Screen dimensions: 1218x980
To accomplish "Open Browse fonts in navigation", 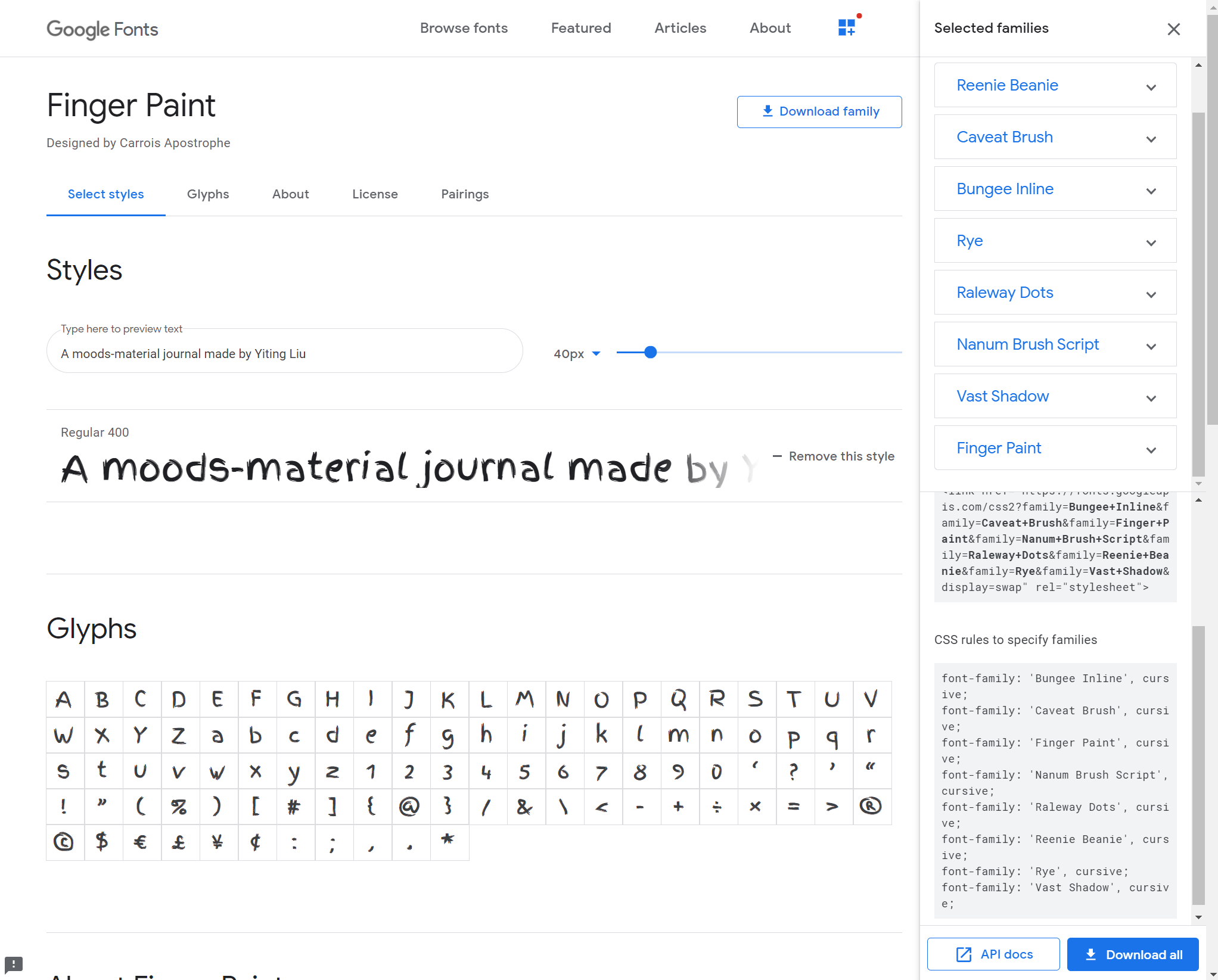I will 464,28.
